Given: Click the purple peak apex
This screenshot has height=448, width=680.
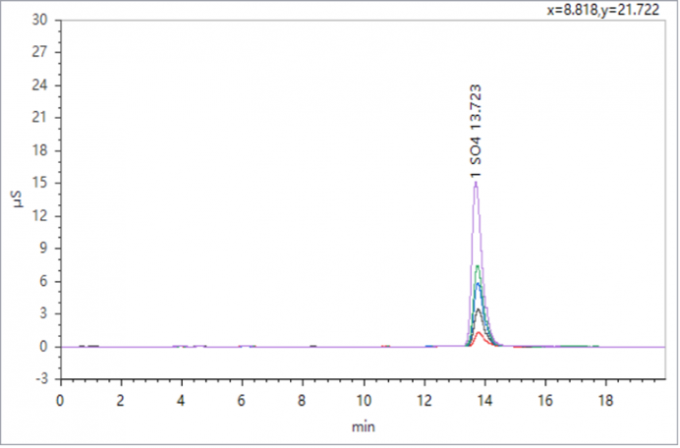Looking at the screenshot, I should click(476, 183).
